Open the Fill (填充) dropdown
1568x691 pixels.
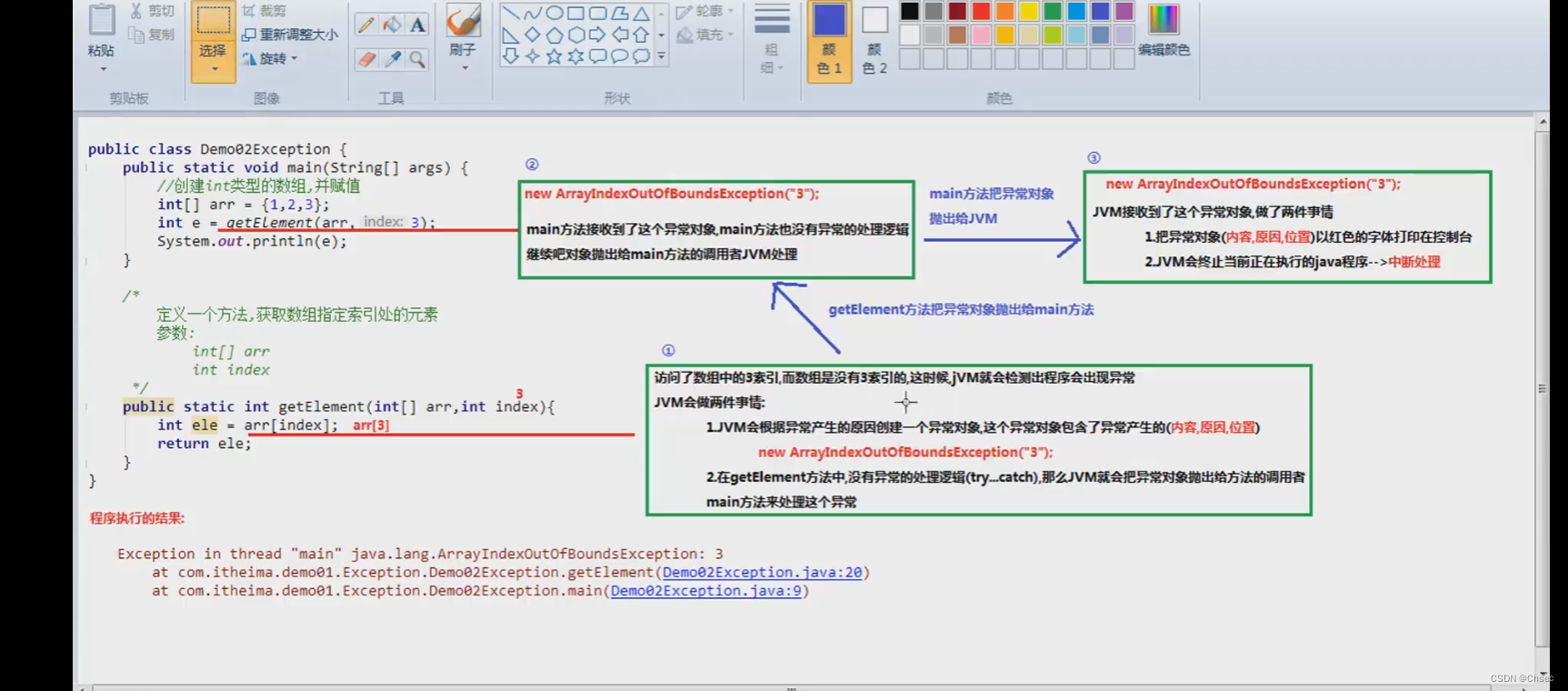pyautogui.click(x=704, y=35)
